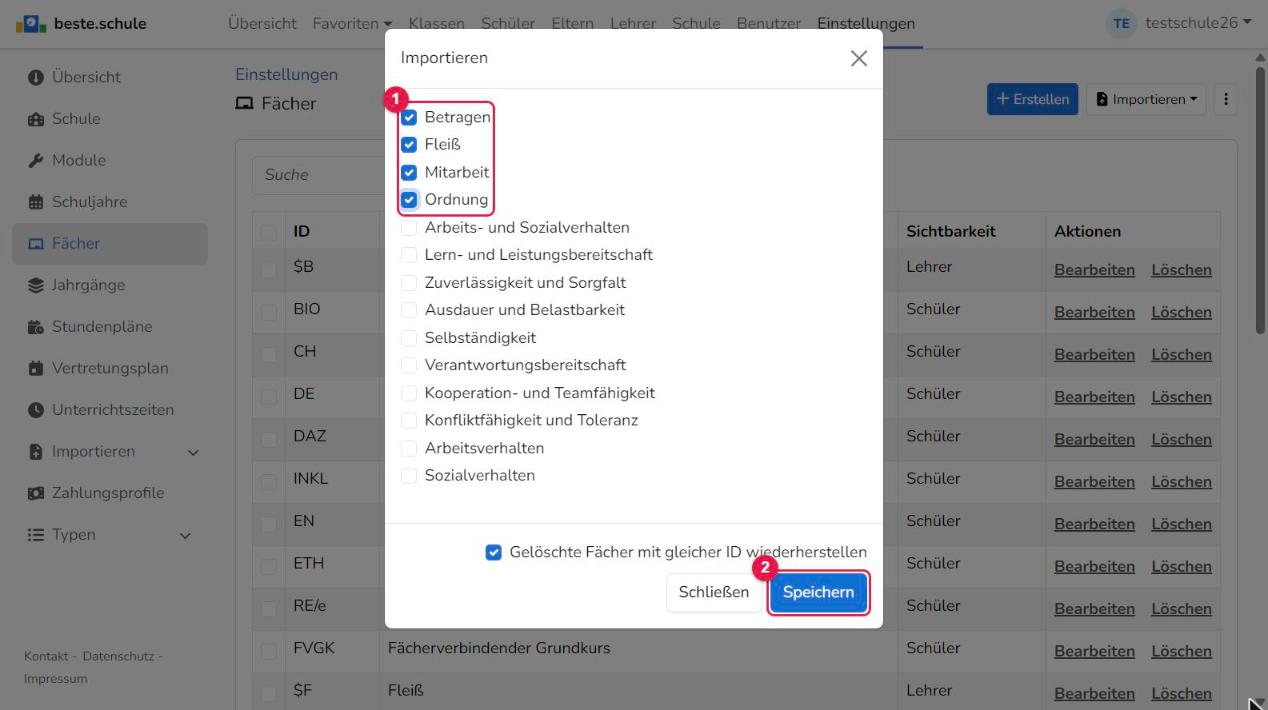Uncheck the Mitarbeit checkbox
This screenshot has height=710, width=1268.
coord(408,172)
